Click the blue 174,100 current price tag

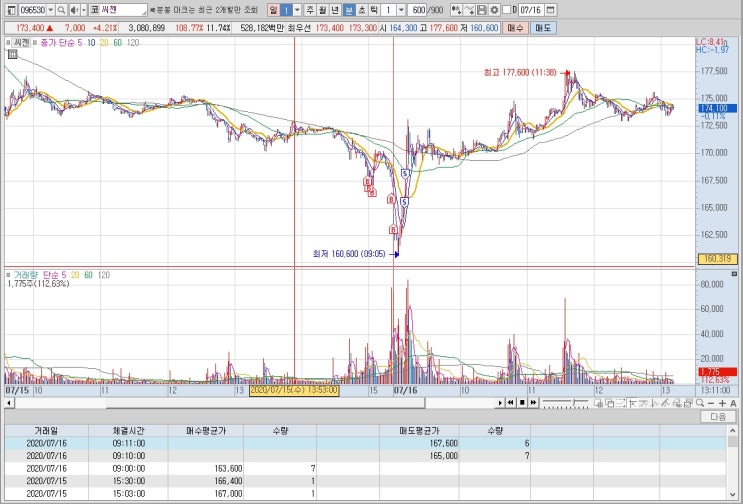click(716, 108)
